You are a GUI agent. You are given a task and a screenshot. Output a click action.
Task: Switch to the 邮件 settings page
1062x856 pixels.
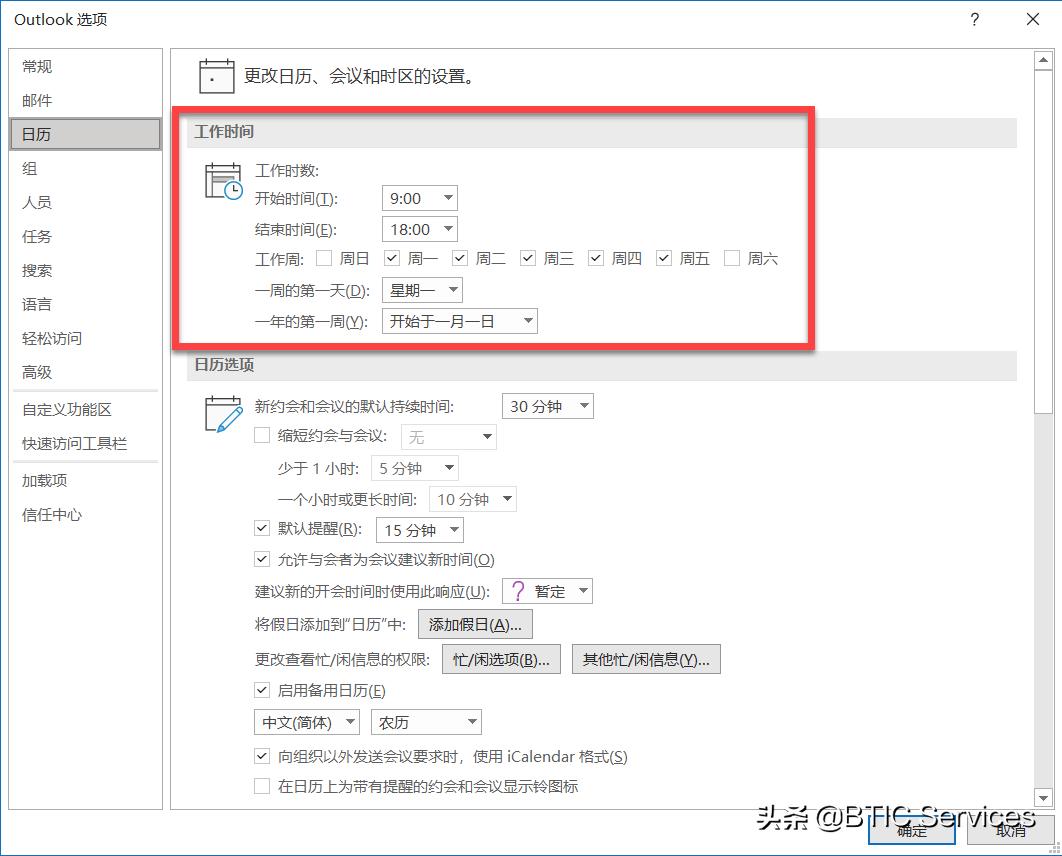(36, 100)
